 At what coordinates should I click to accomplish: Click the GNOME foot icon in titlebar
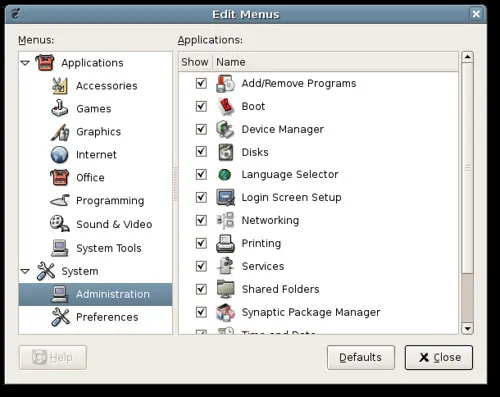click(x=16, y=14)
